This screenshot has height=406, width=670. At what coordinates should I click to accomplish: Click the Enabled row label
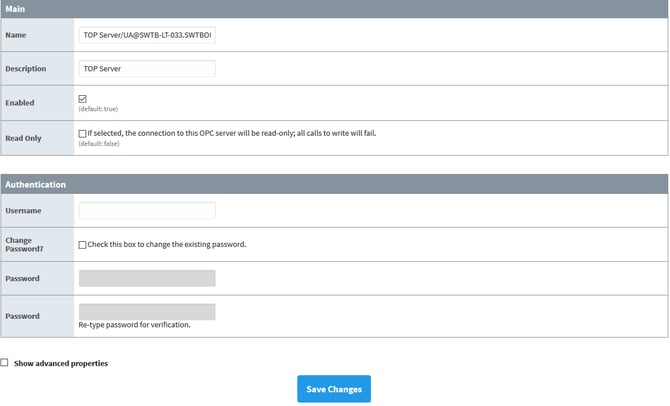click(22, 103)
